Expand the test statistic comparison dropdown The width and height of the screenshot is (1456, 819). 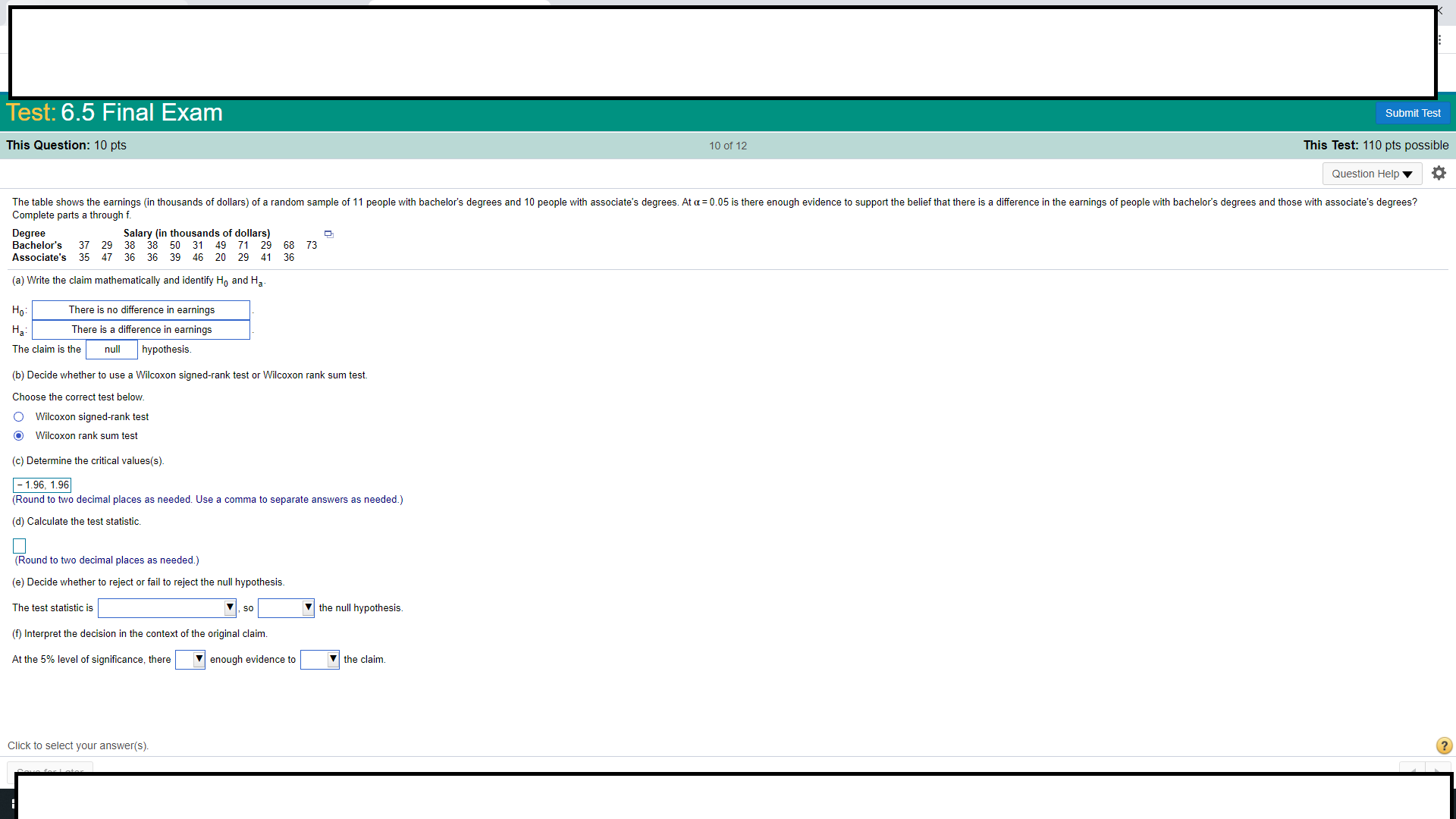point(167,608)
